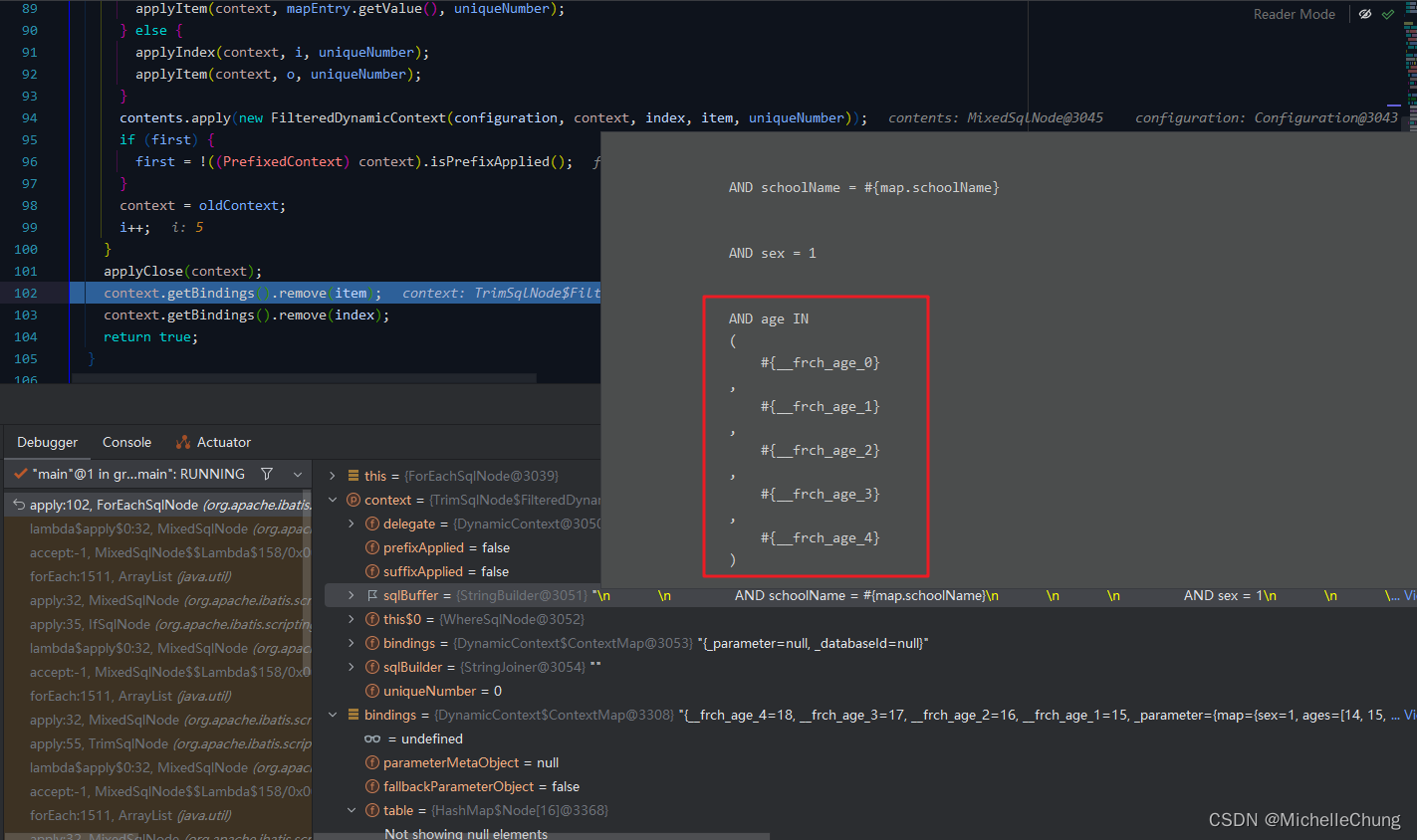
Task: Click 'applyClose(context);' on line 101
Action: [183, 271]
